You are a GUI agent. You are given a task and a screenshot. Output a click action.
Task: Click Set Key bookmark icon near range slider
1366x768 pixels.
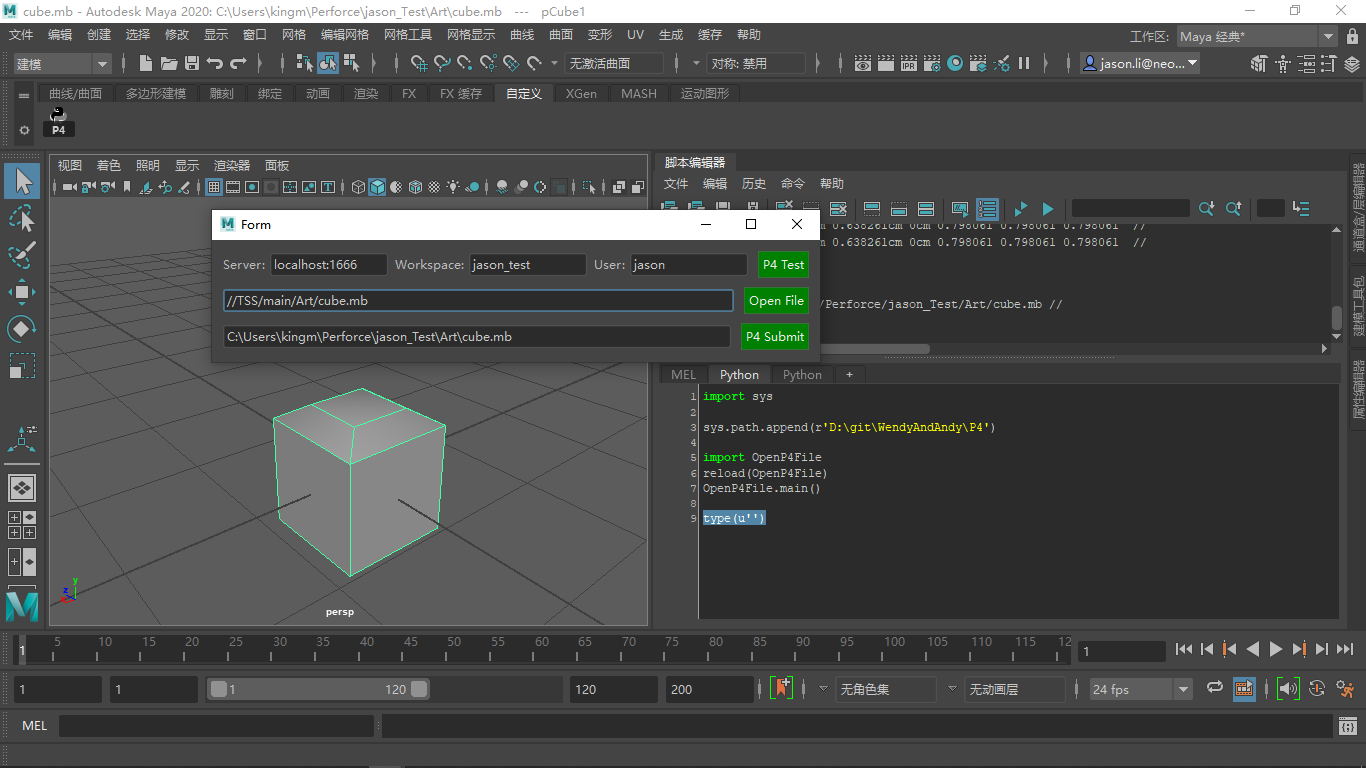pyautogui.click(x=782, y=688)
